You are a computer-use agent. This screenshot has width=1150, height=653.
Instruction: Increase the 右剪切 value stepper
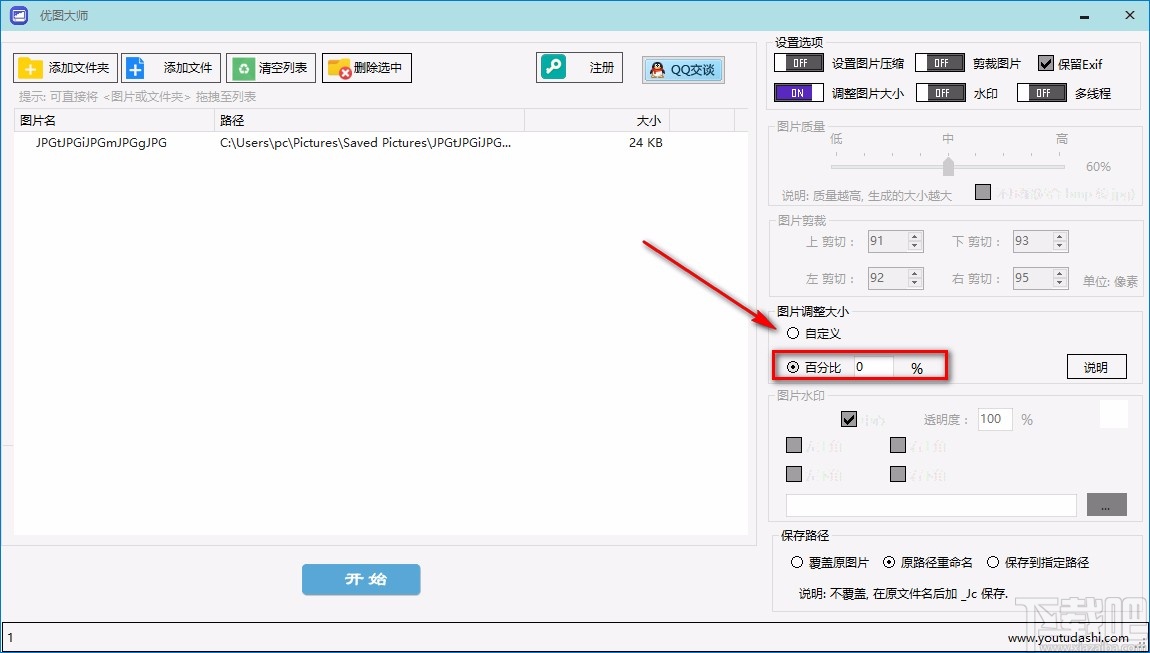[1059, 274]
